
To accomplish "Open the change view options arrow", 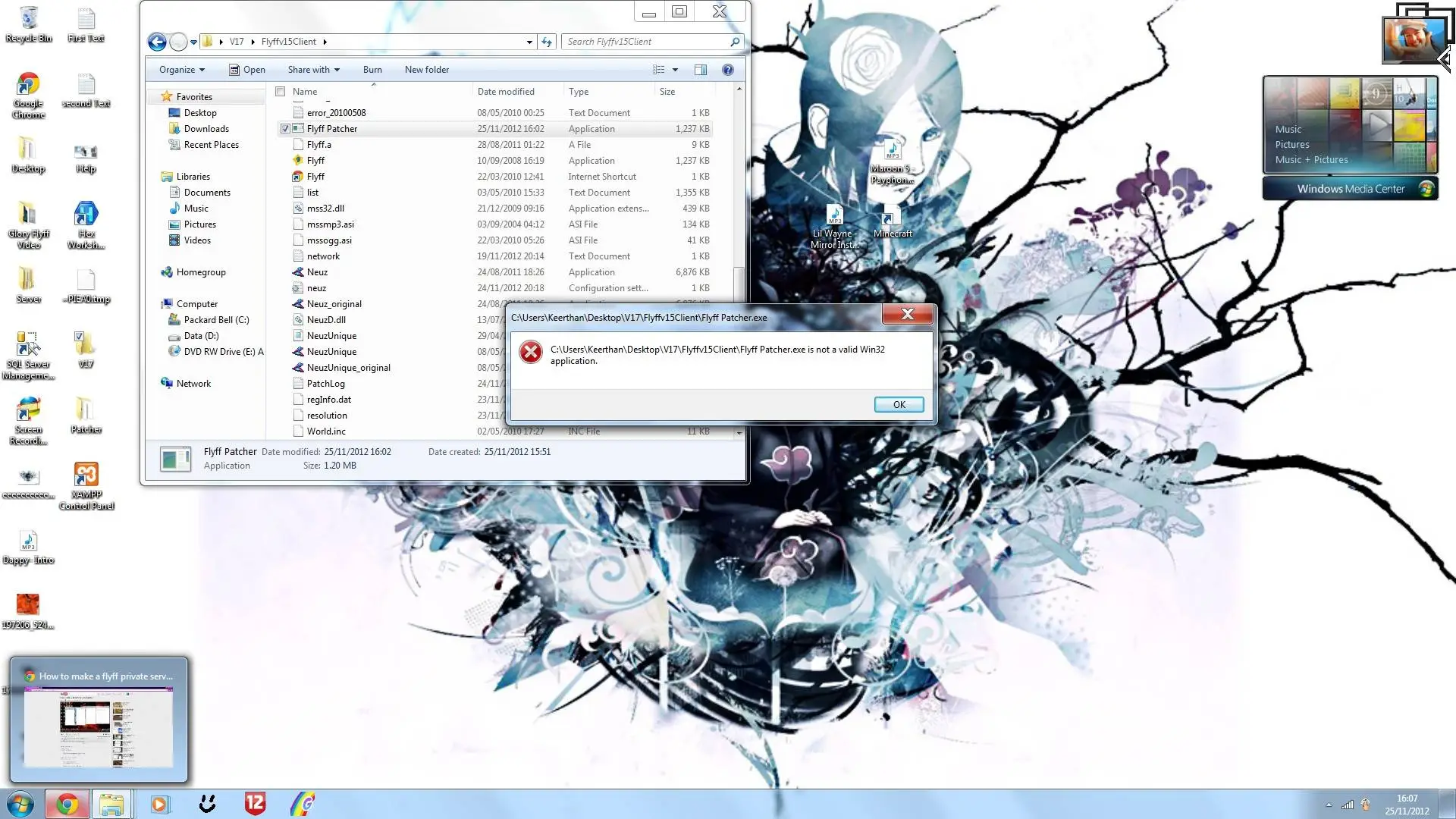I will coord(675,70).
